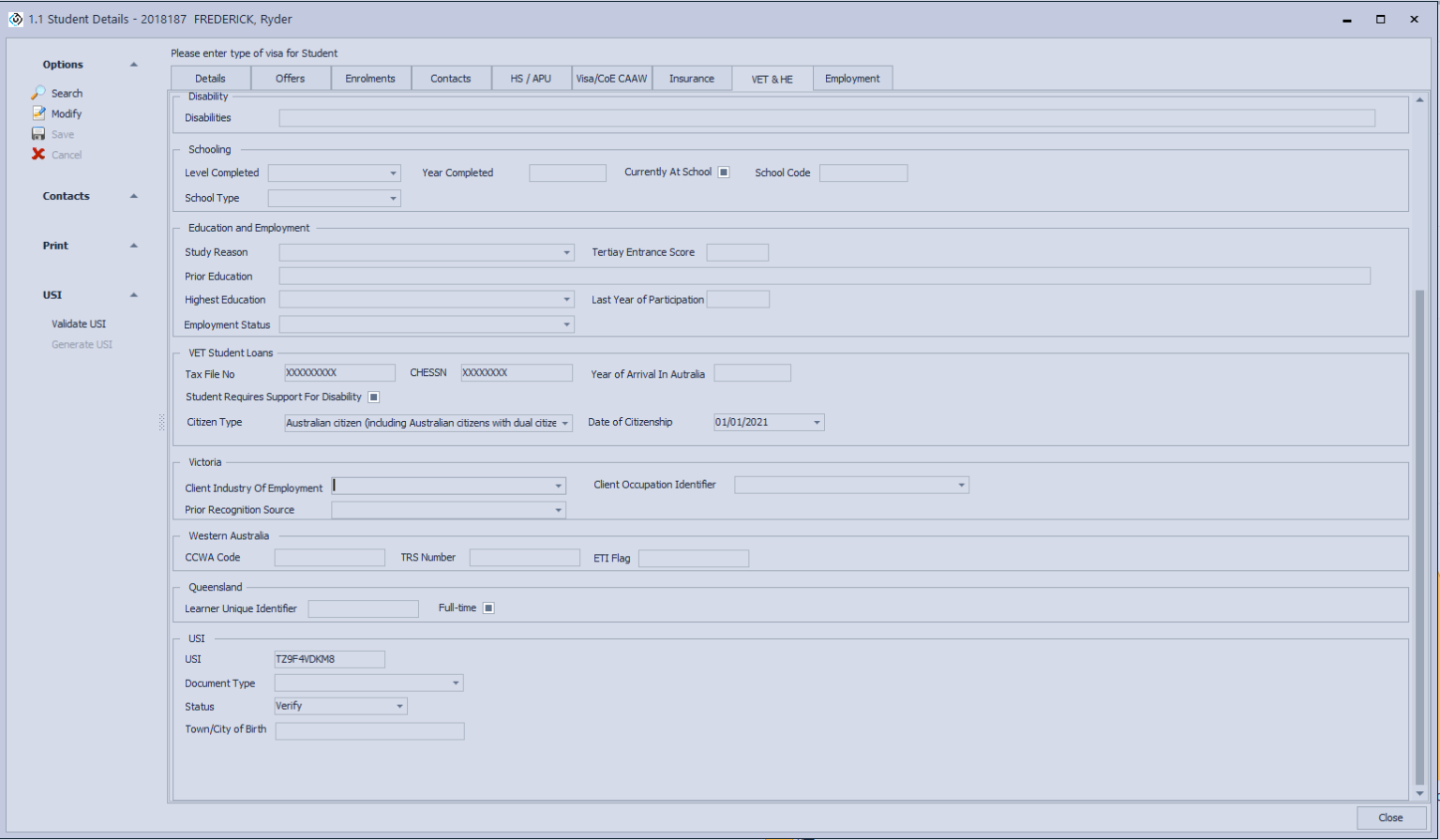Toggle the Currently At School checkbox
Viewport: 1440px width, 840px height.
point(724,171)
